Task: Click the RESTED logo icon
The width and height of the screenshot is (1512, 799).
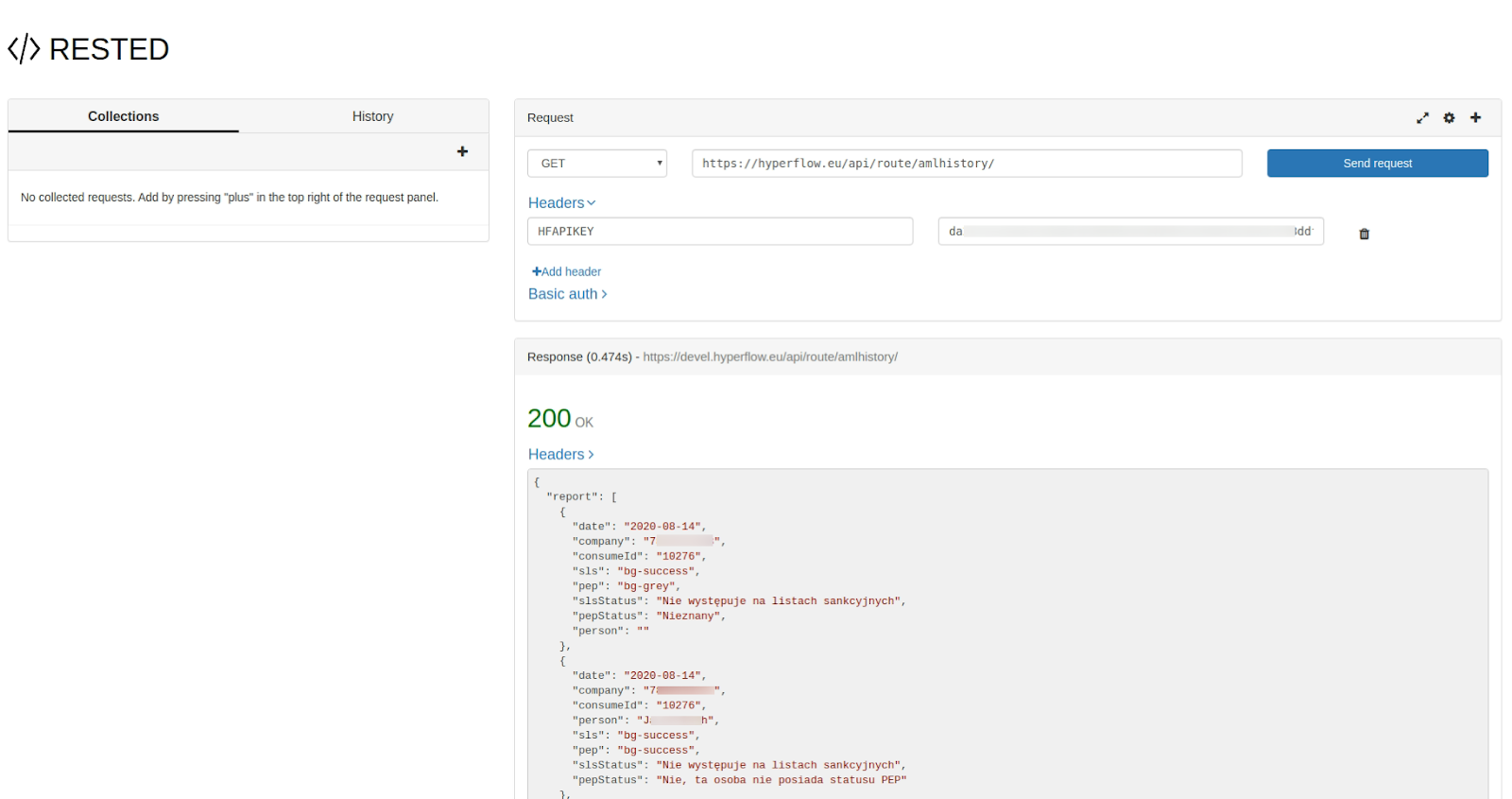Action: pyautogui.click(x=24, y=49)
